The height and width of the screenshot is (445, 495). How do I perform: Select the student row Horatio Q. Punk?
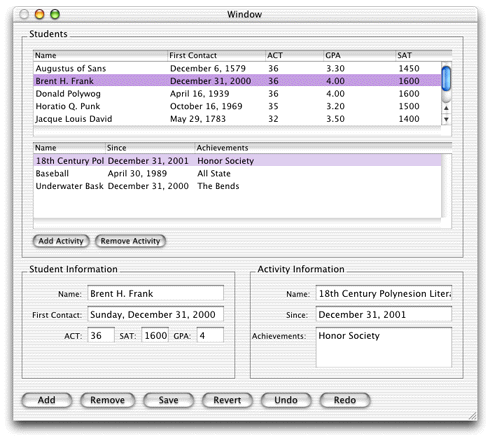click(x=237, y=106)
